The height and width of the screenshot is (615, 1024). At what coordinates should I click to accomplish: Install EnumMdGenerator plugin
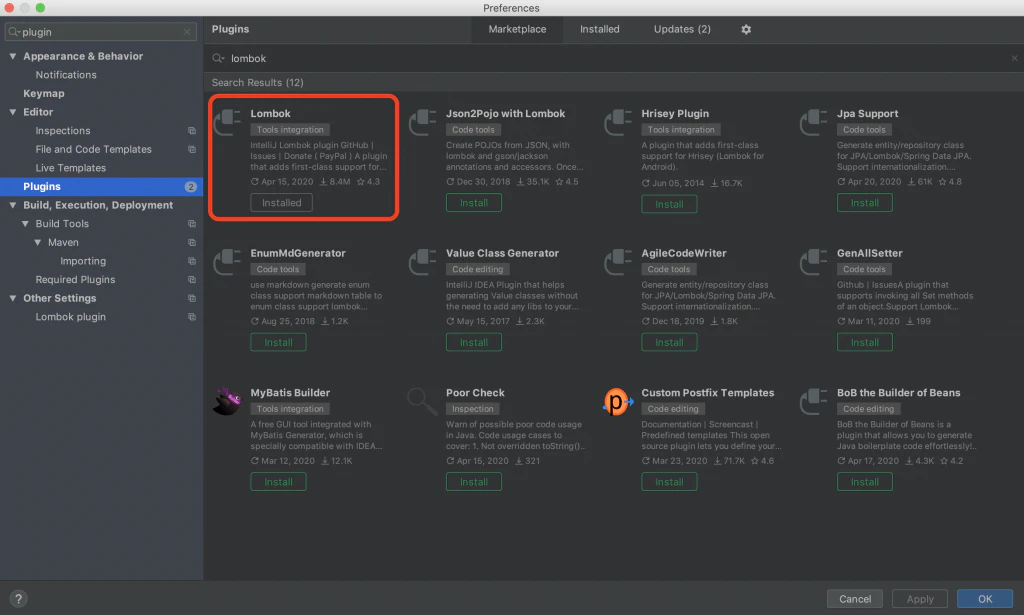click(x=278, y=343)
